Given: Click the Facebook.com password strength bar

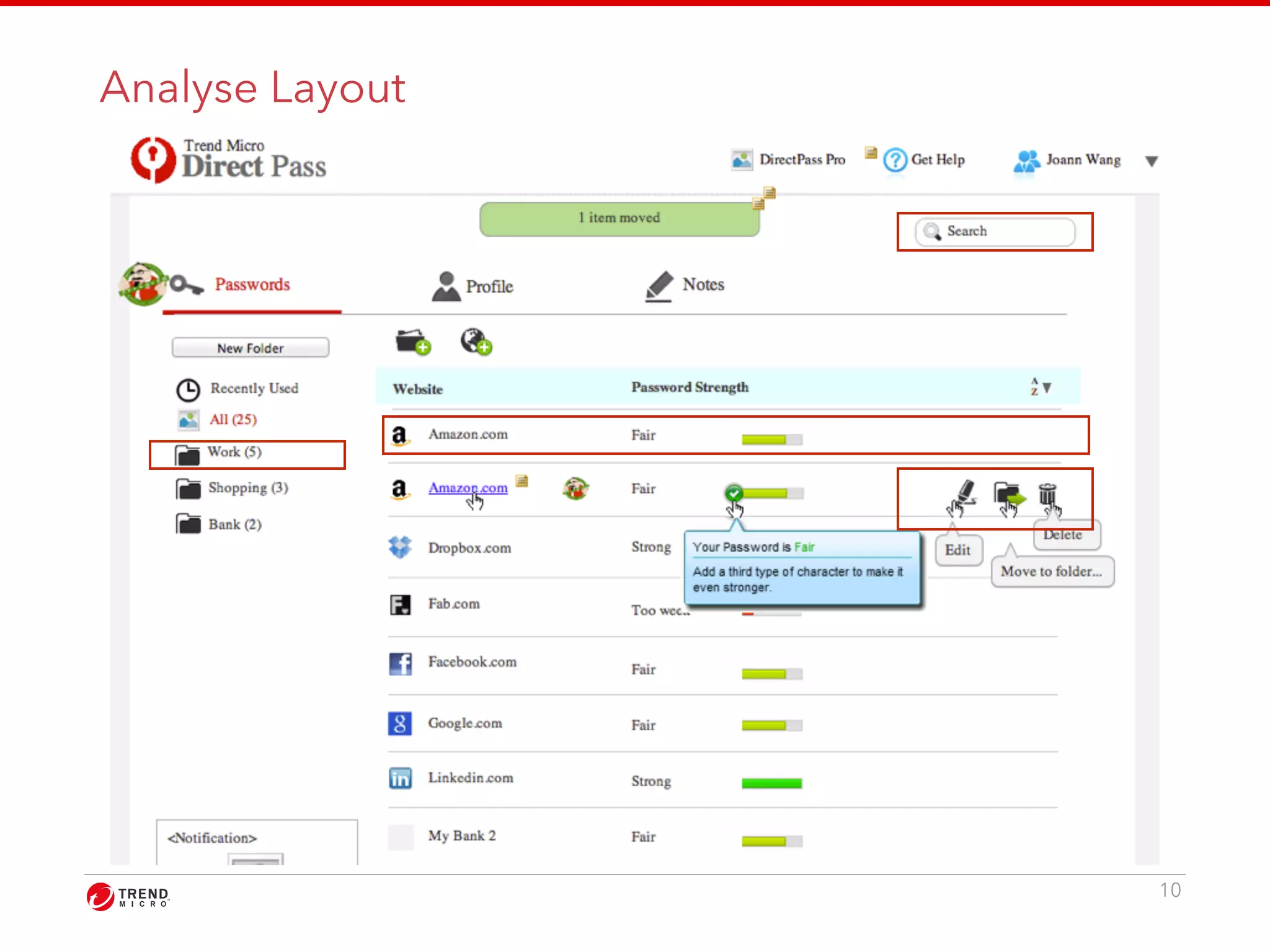Looking at the screenshot, I should coord(772,674).
